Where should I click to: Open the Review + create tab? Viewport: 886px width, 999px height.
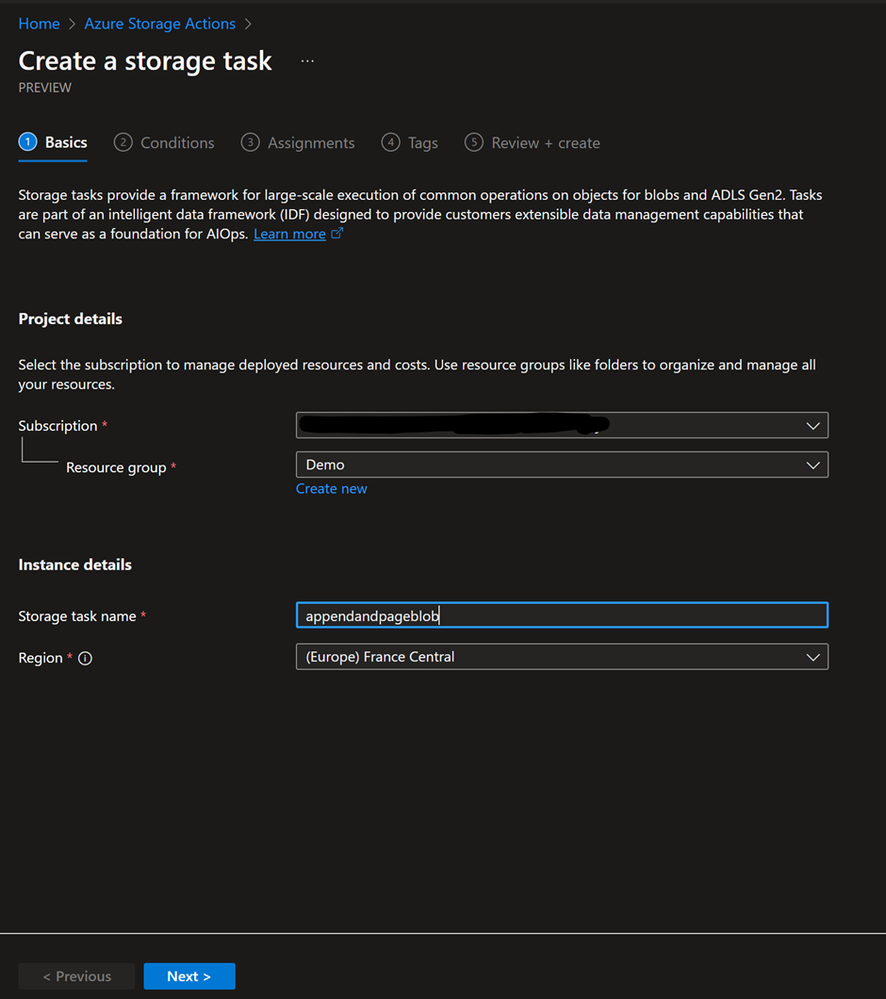(x=532, y=143)
